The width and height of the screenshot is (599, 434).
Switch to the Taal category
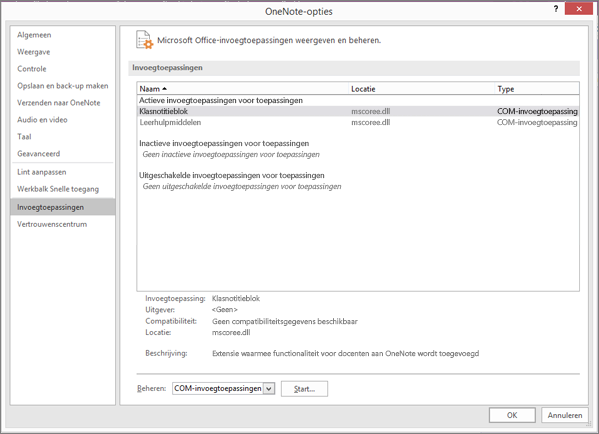tap(24, 137)
